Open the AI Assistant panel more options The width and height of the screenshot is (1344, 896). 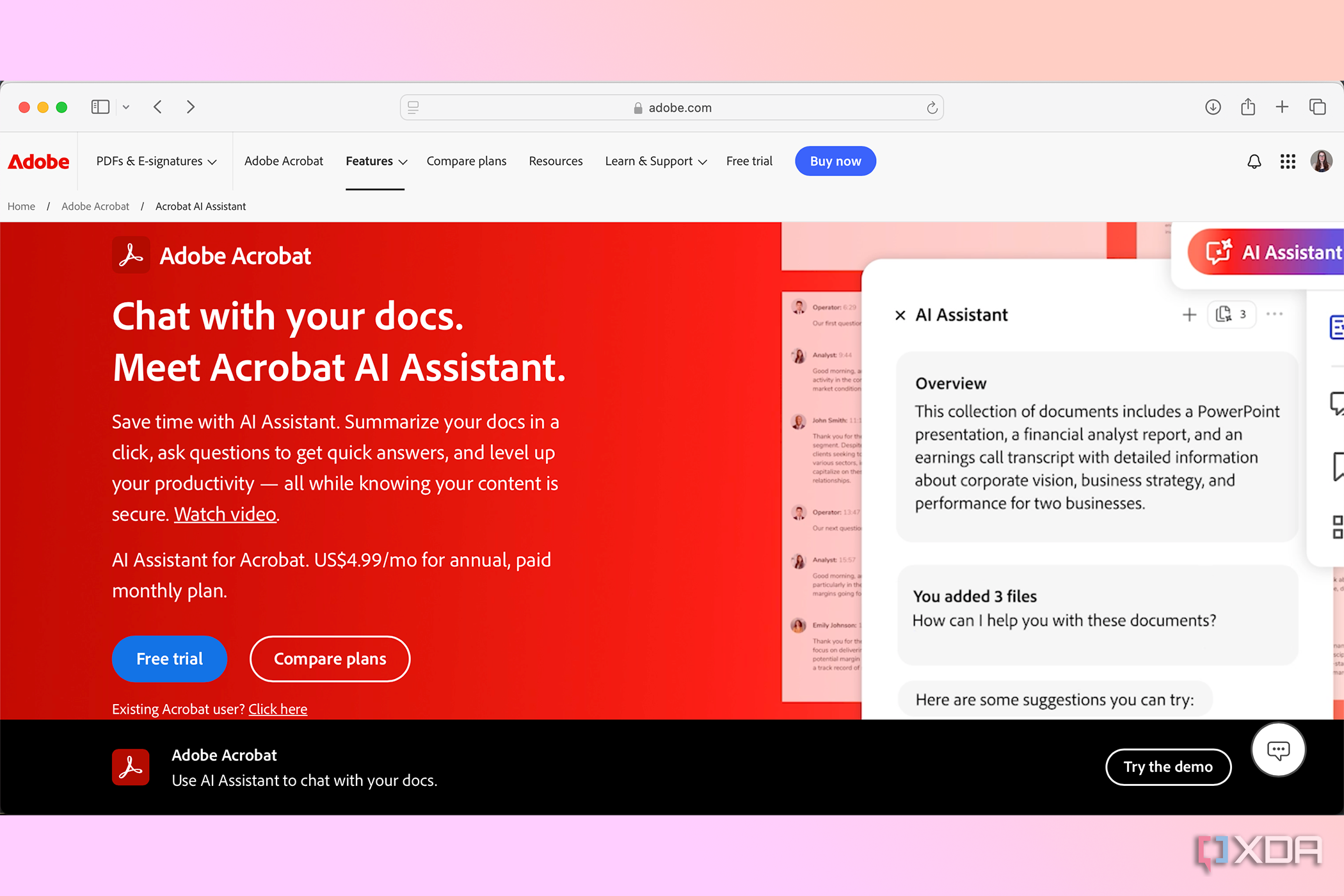click(x=1274, y=314)
